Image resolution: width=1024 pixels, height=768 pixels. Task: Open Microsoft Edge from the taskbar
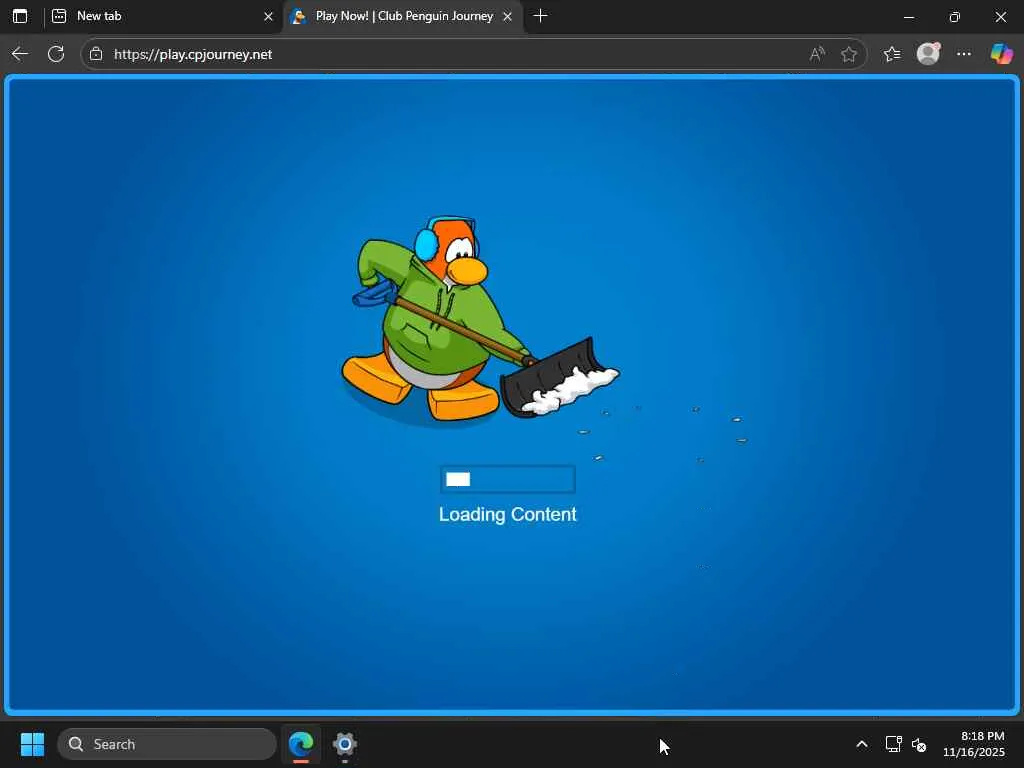301,744
